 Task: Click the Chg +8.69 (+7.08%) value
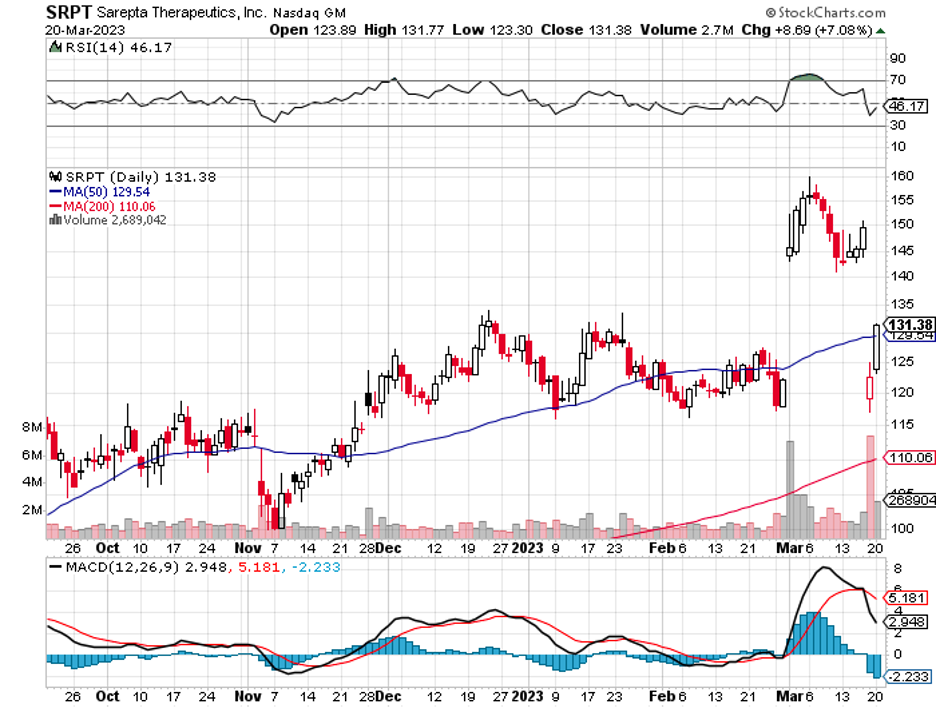[x=807, y=30]
